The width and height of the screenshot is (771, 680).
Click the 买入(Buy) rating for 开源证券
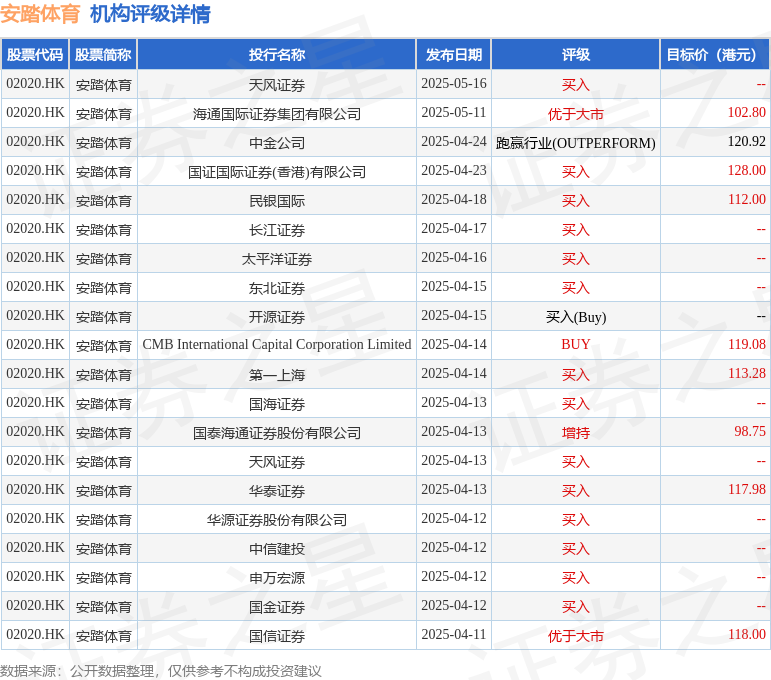[576, 317]
